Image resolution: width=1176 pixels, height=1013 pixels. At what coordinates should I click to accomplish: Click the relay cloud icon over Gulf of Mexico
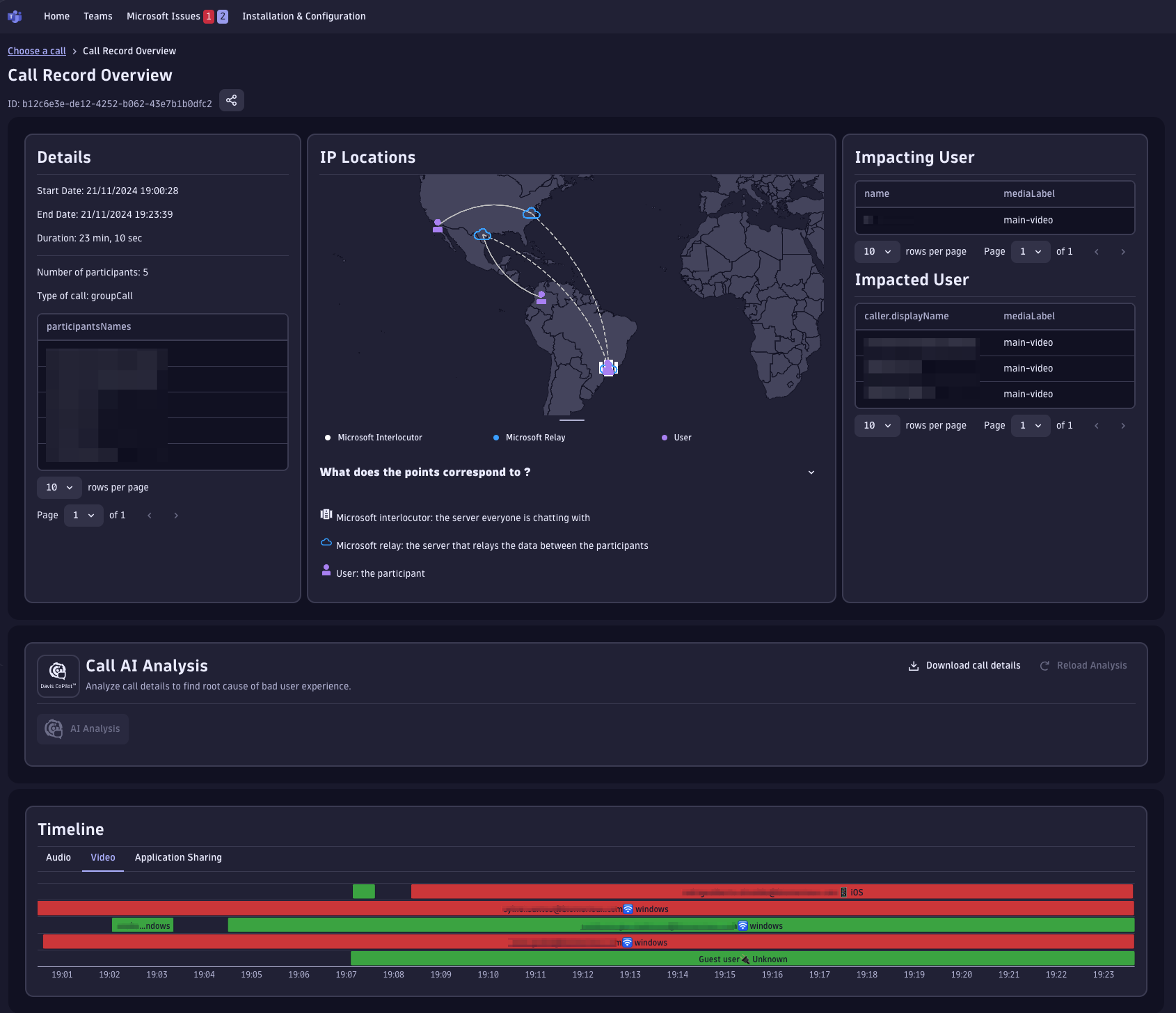coord(482,234)
